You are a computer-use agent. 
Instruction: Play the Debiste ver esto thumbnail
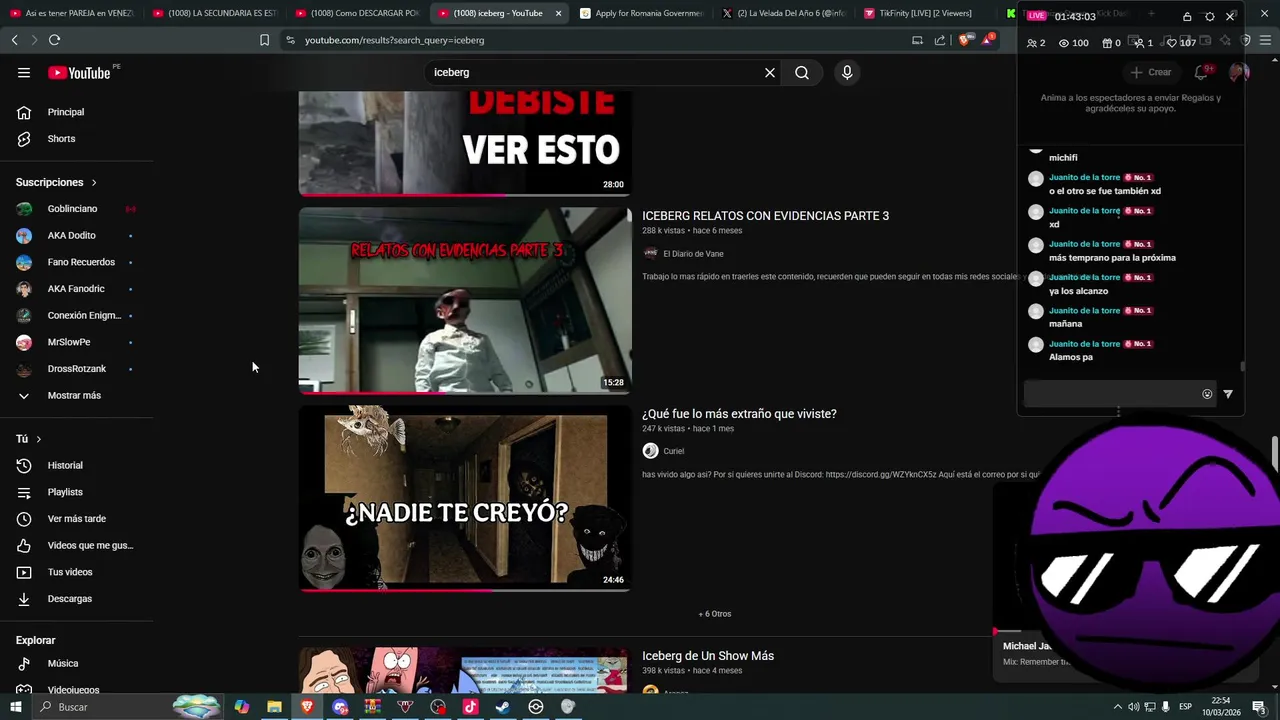click(465, 143)
